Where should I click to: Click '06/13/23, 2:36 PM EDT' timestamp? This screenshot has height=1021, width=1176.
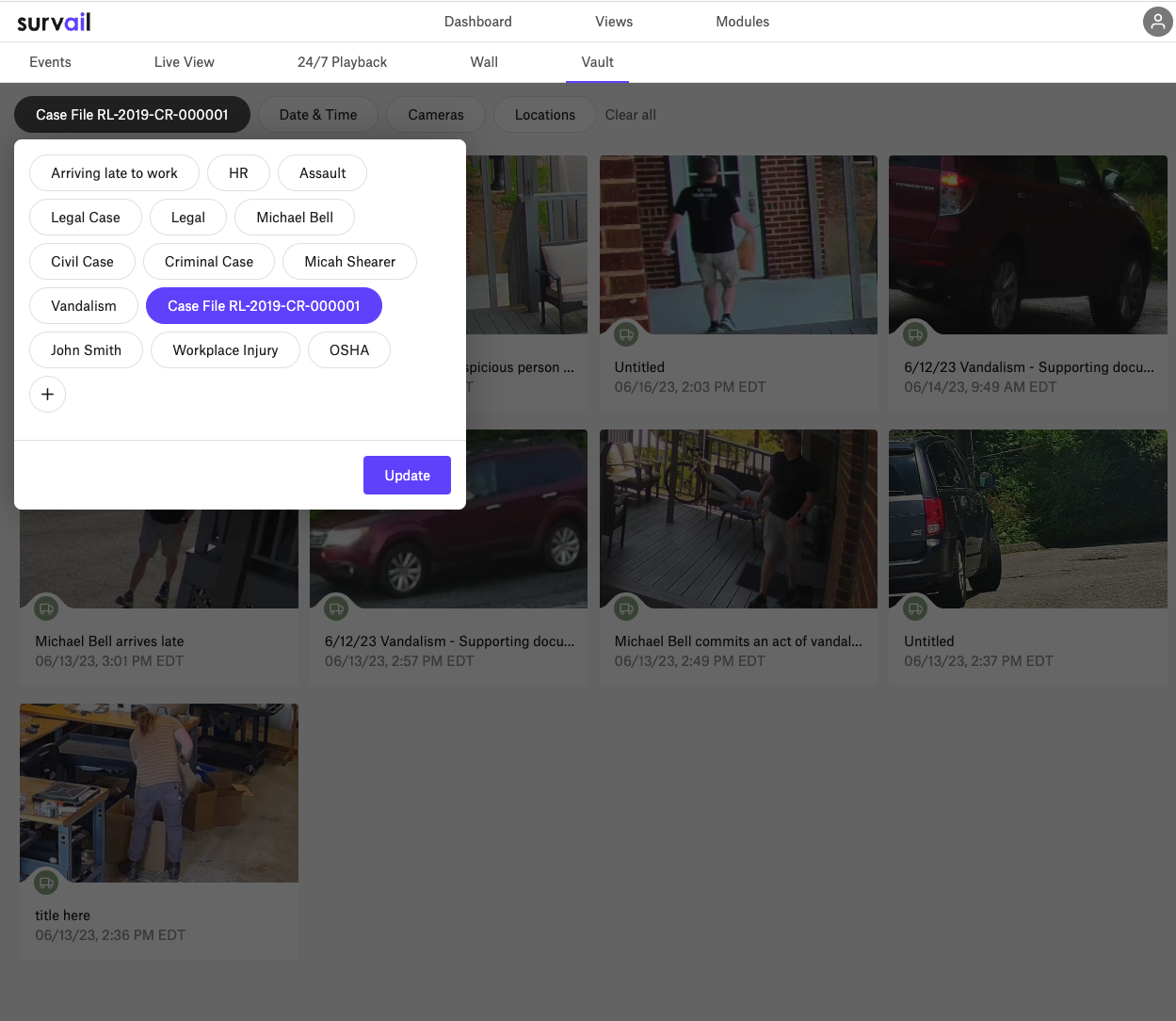pyautogui.click(x=110, y=935)
